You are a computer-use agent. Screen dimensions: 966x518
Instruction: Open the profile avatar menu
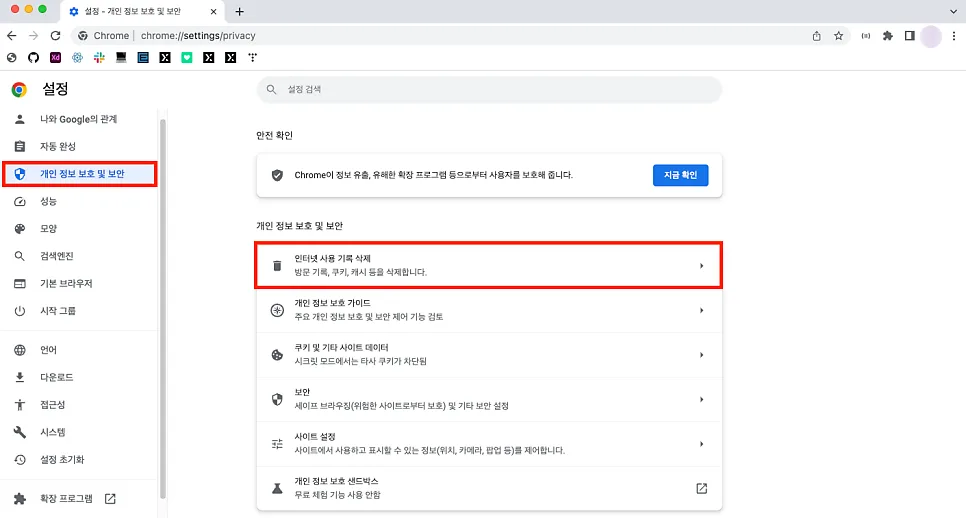(x=931, y=36)
